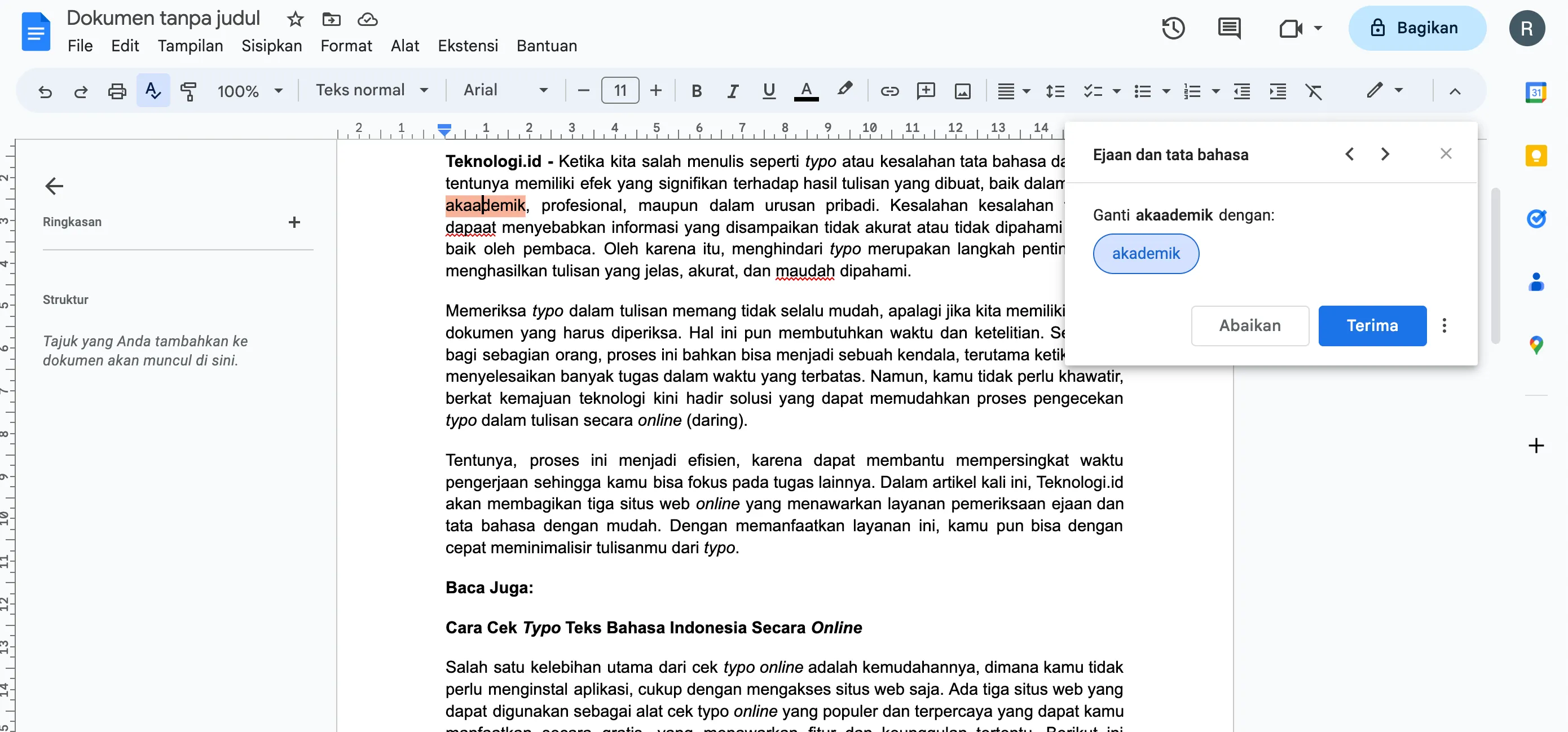This screenshot has width=1568, height=732.
Task: Open version history clock icon
Action: [x=1173, y=28]
